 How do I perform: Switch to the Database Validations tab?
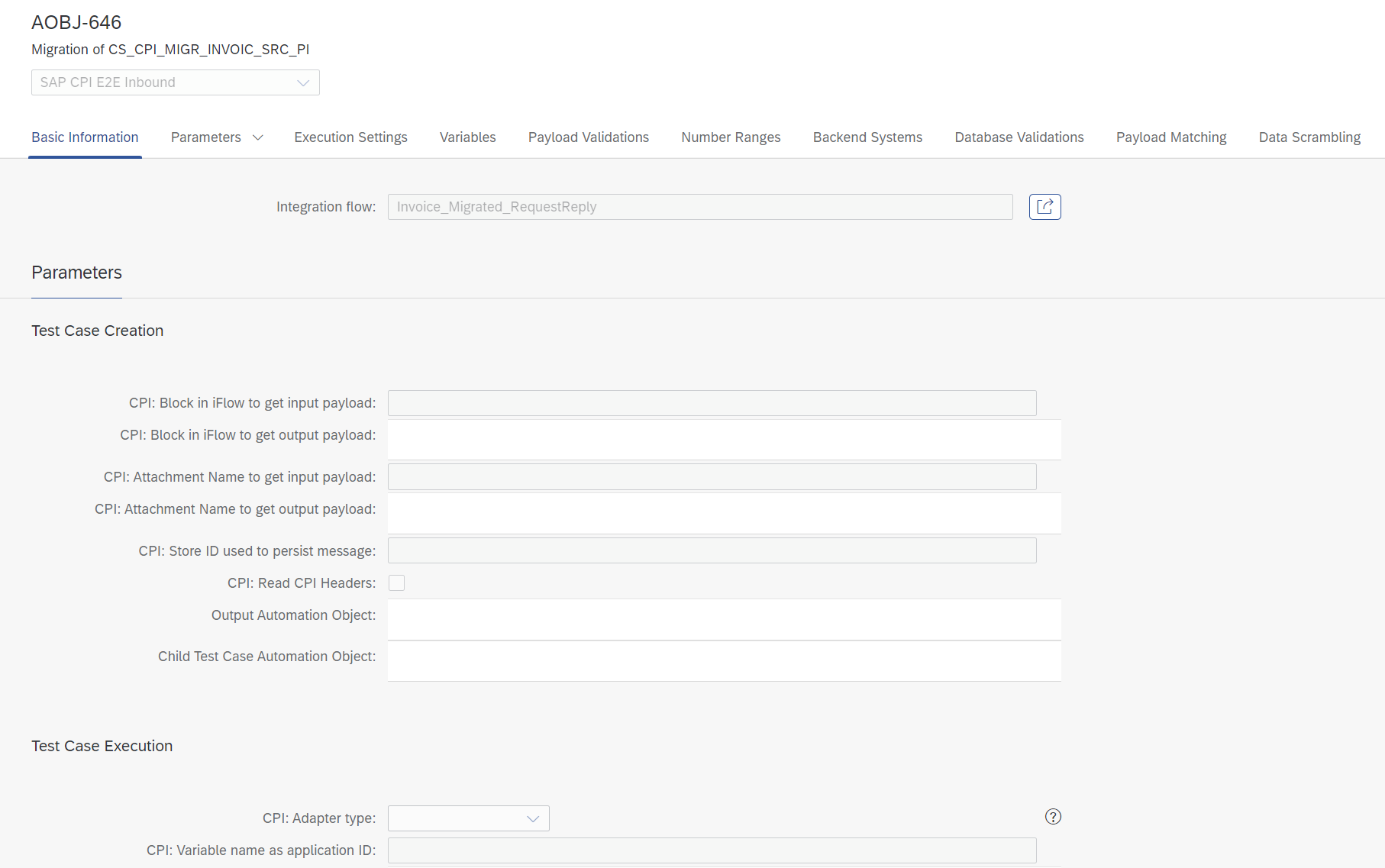click(1019, 137)
